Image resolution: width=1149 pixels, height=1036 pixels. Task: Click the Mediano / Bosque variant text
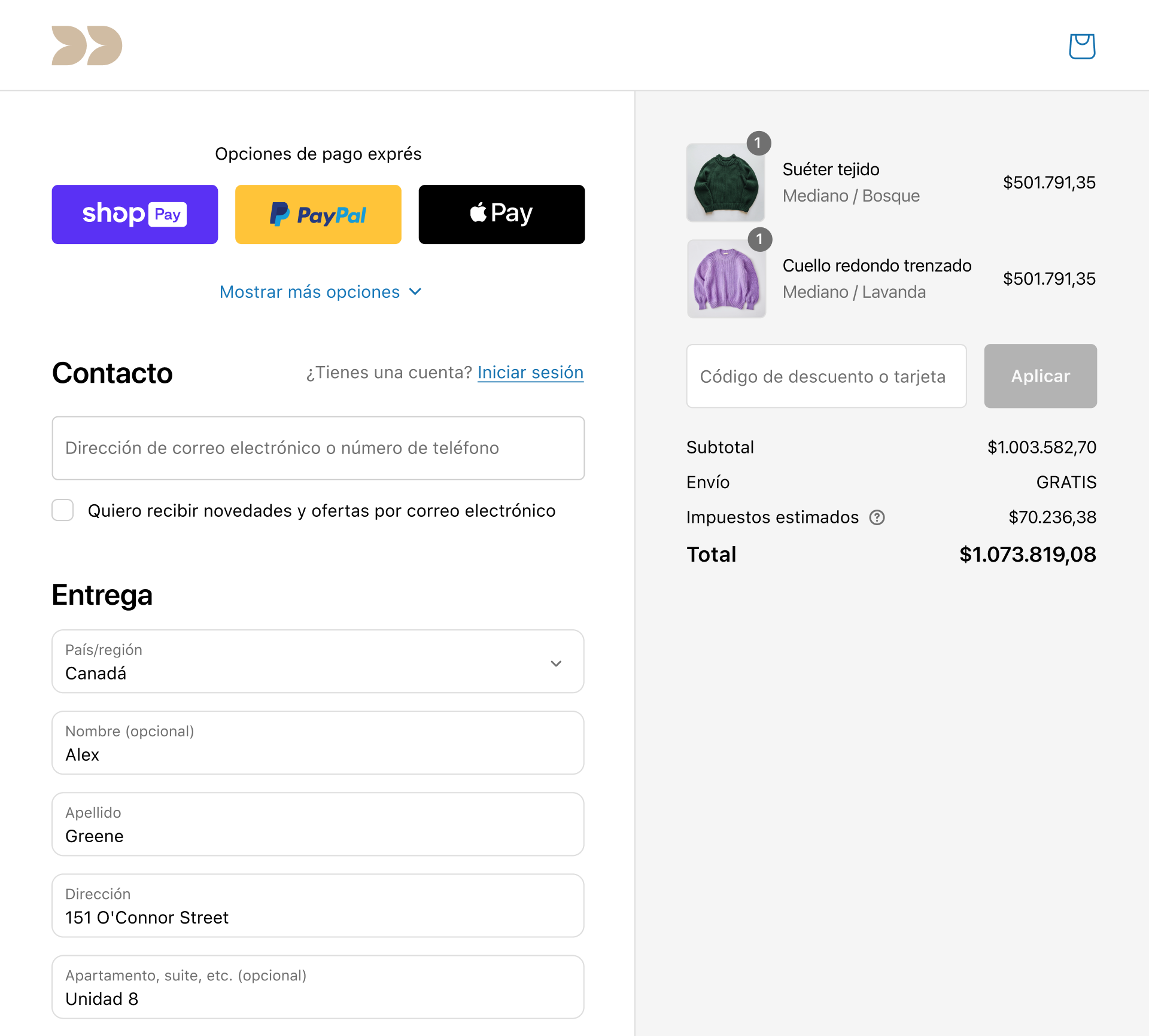(x=851, y=196)
